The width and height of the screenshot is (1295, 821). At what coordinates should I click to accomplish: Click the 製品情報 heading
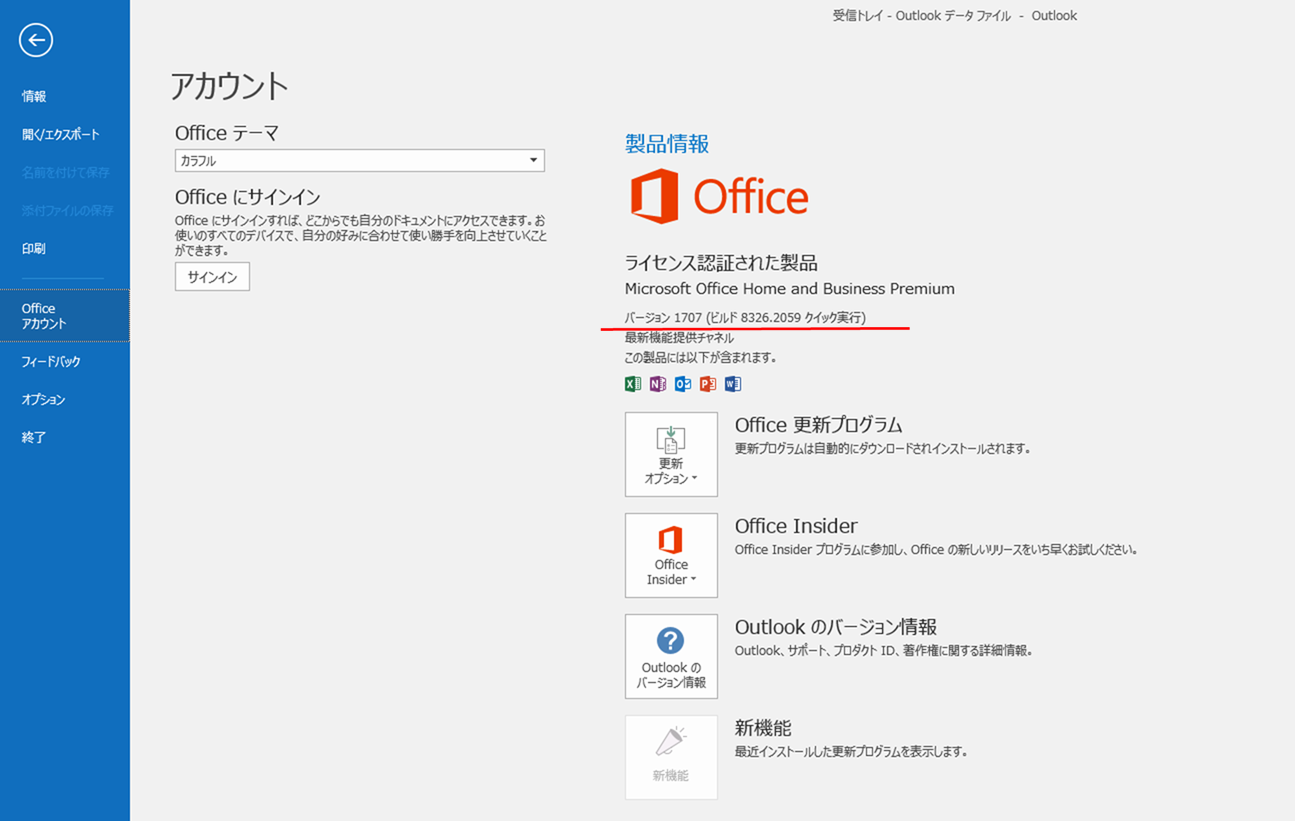tap(667, 144)
